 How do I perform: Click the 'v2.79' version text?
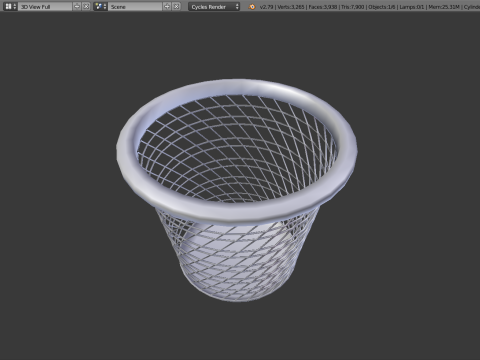[x=266, y=7]
